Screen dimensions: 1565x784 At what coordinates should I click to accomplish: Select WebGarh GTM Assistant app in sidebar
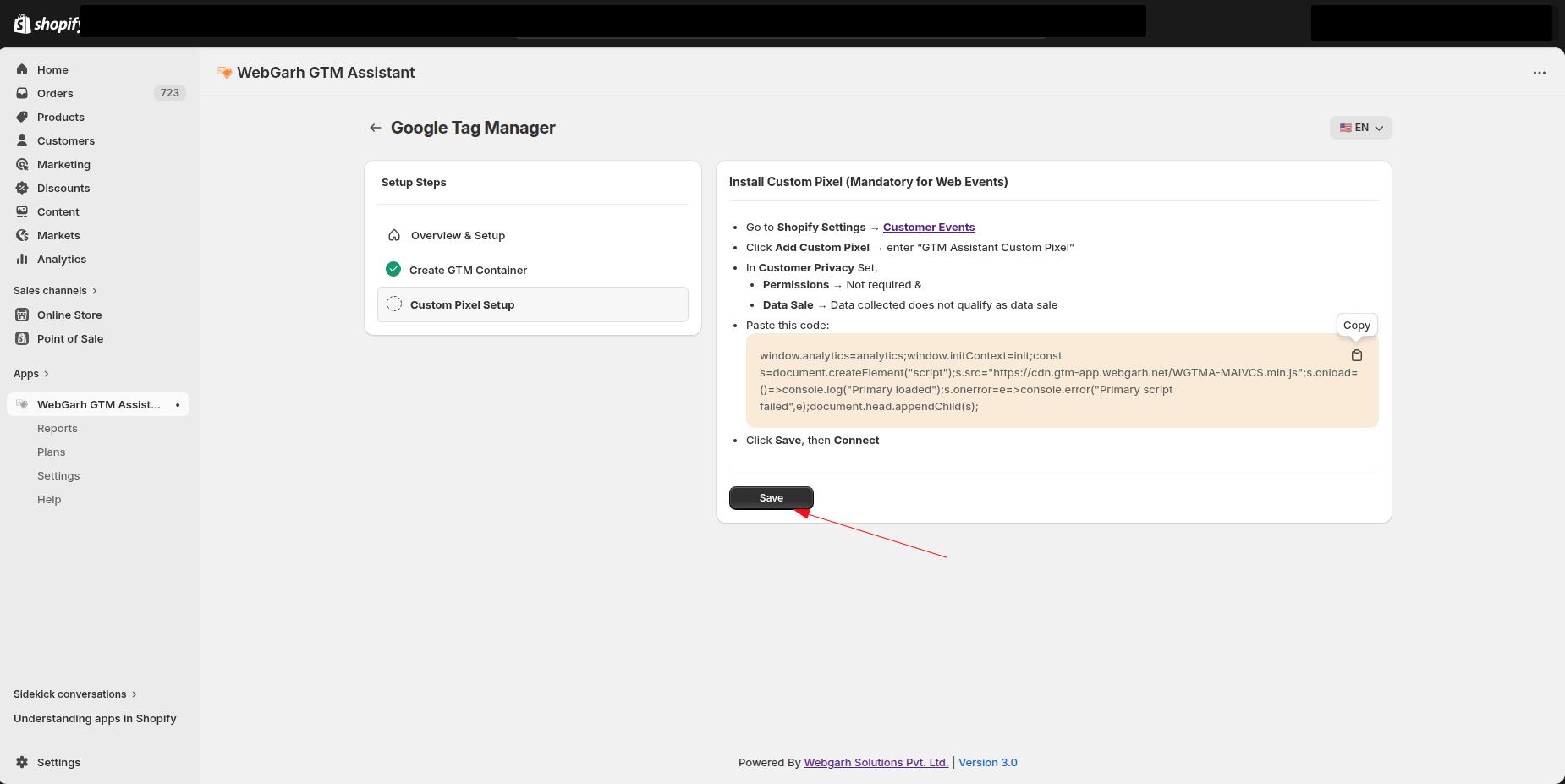tap(98, 404)
